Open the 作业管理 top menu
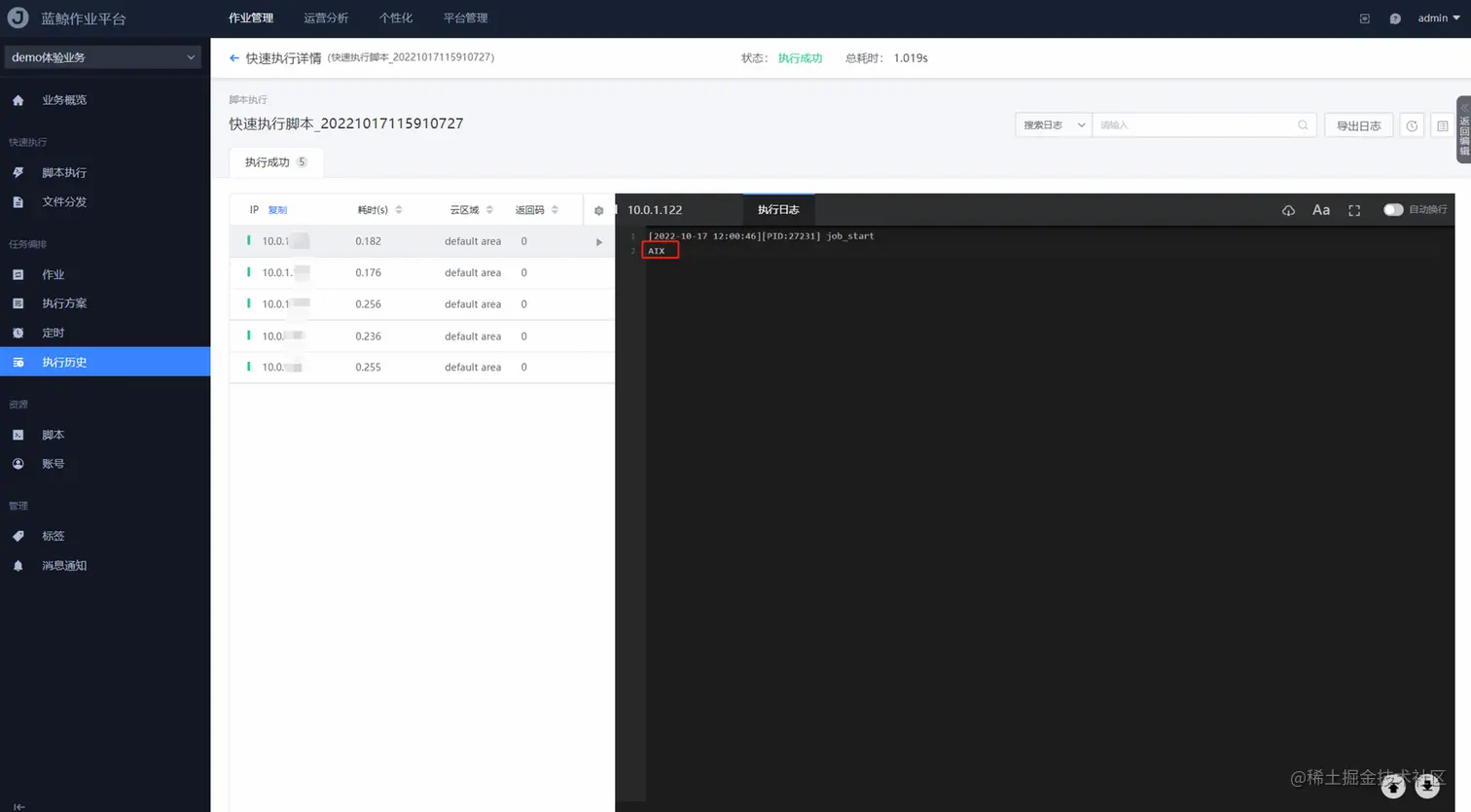 tap(251, 18)
